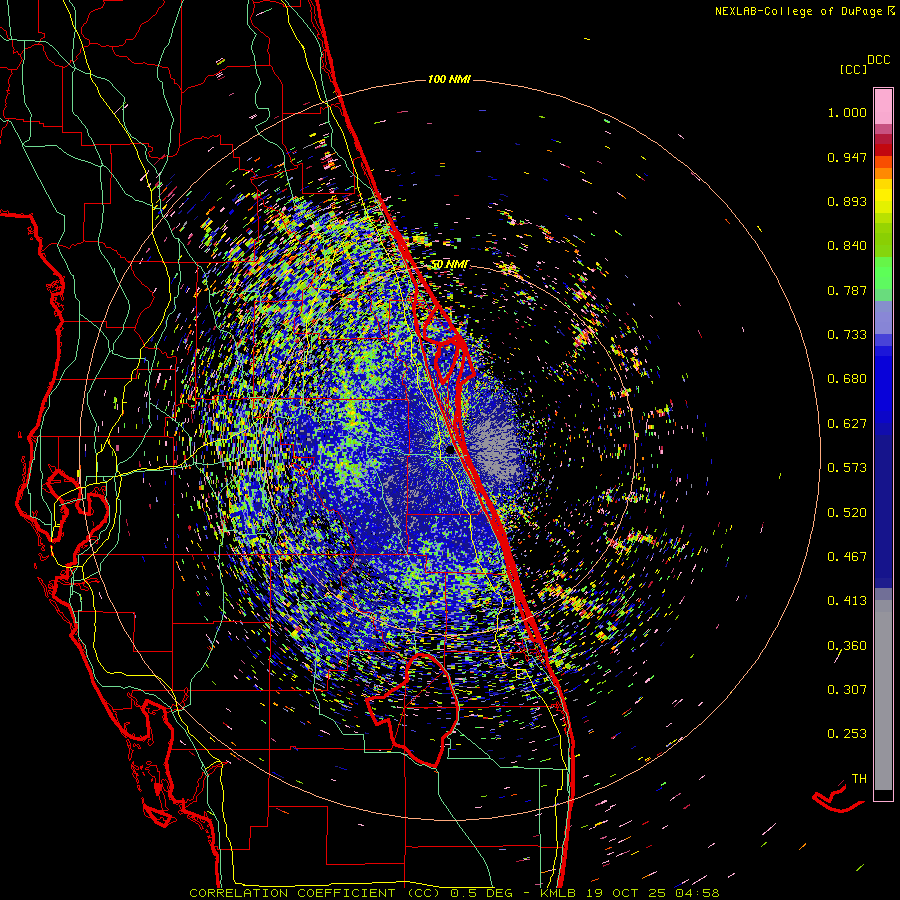Click the CORRELATION COEFFICIENT (CC) caption text
This screenshot has width=900, height=900.
315,893
